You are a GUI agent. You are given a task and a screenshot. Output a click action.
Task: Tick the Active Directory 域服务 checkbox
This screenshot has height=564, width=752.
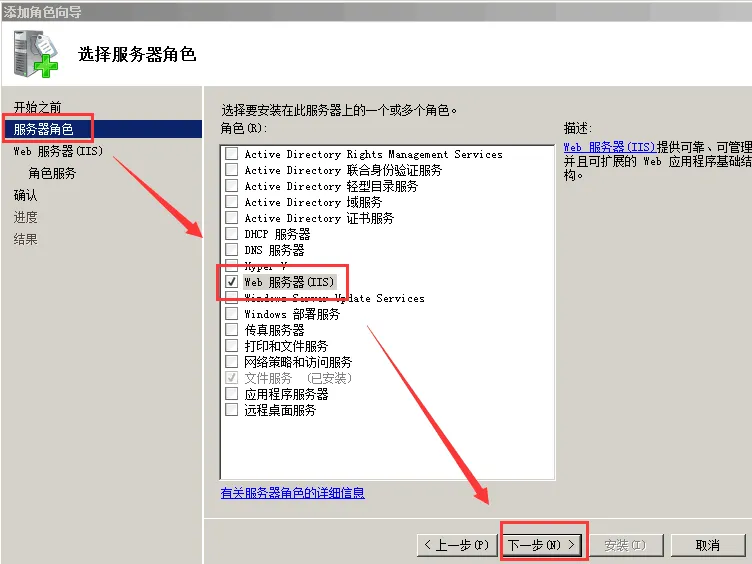point(232,201)
